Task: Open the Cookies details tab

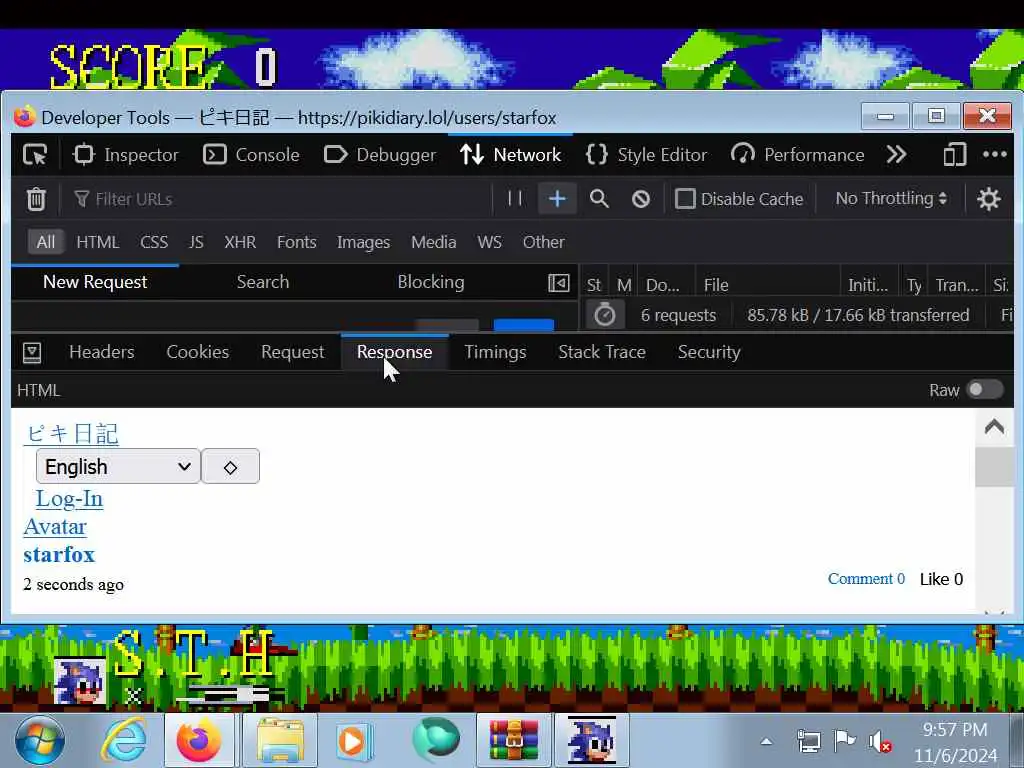Action: [x=198, y=352]
